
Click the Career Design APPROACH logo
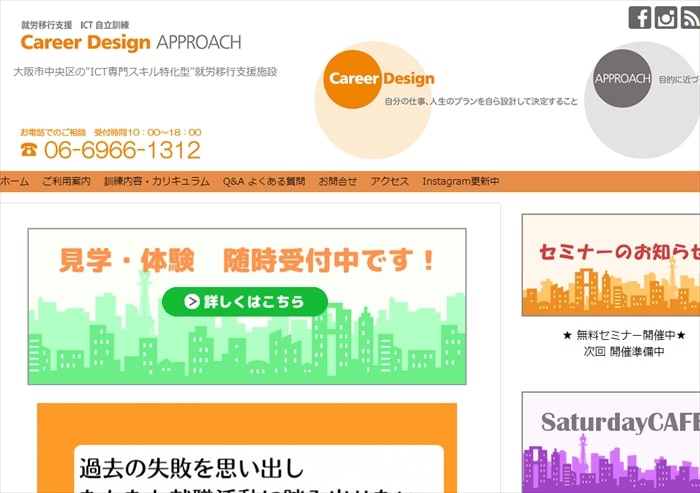pos(130,42)
